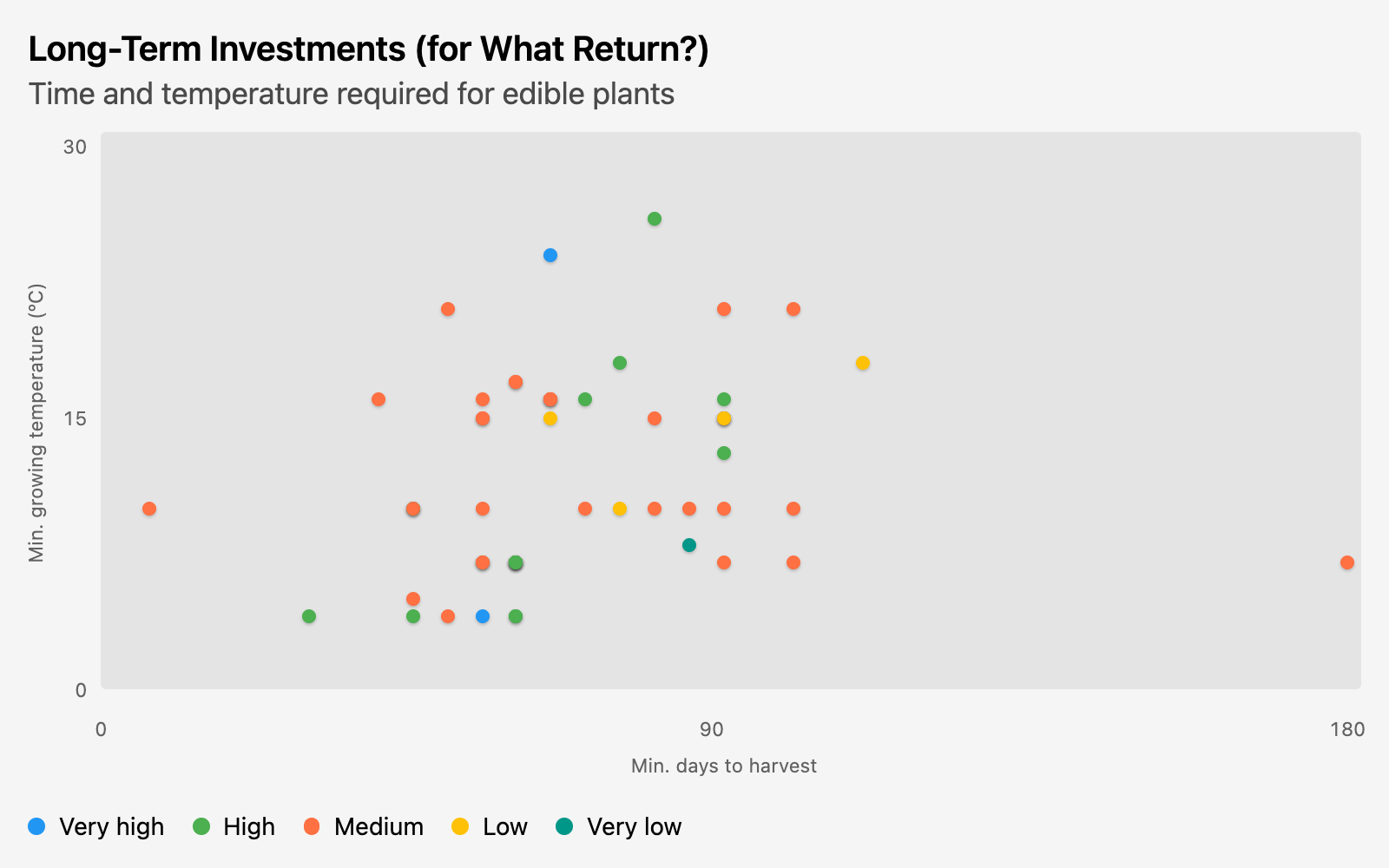Image resolution: width=1389 pixels, height=868 pixels.
Task: Toggle the Very low legend label
Action: [x=634, y=827]
